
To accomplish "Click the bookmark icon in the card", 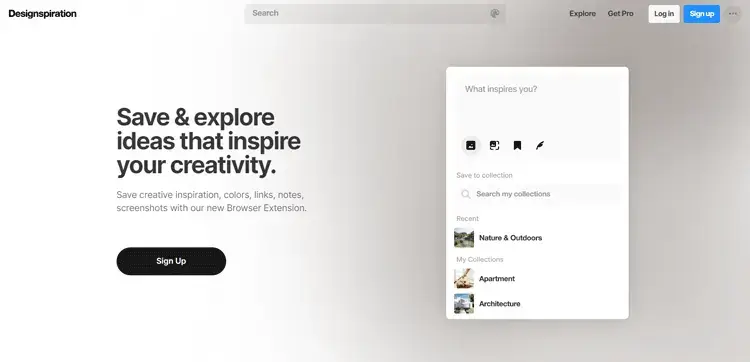I will tap(517, 145).
